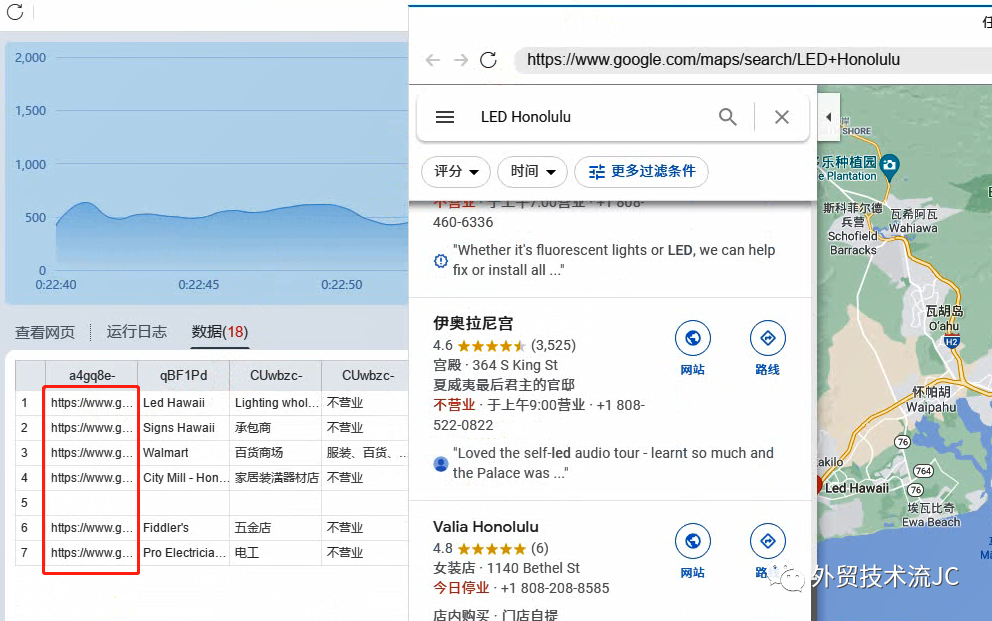Screen dimensions: 992x621
Task: Select the 百货商场 cell
Action: click(276, 453)
